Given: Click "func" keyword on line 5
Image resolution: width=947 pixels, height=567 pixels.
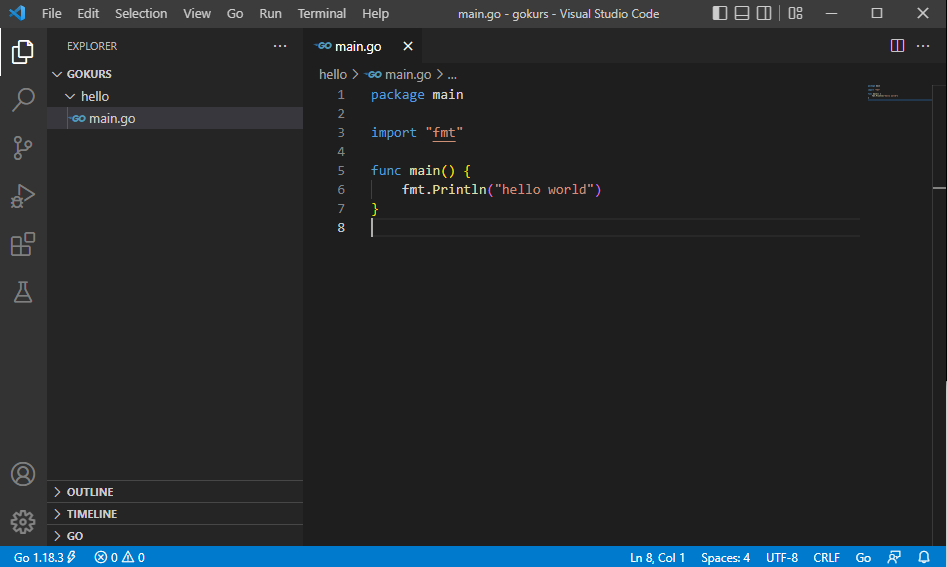Looking at the screenshot, I should tap(386, 171).
